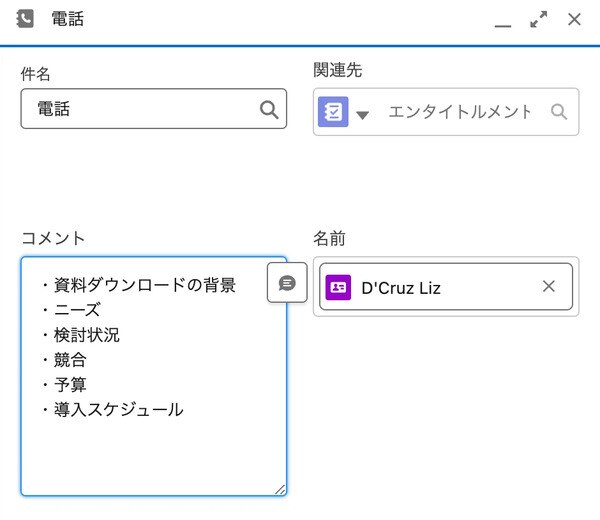Viewport: 600px width, 520px height.
Task: Click the entitlement object icon in 関連先
Action: pos(333,112)
